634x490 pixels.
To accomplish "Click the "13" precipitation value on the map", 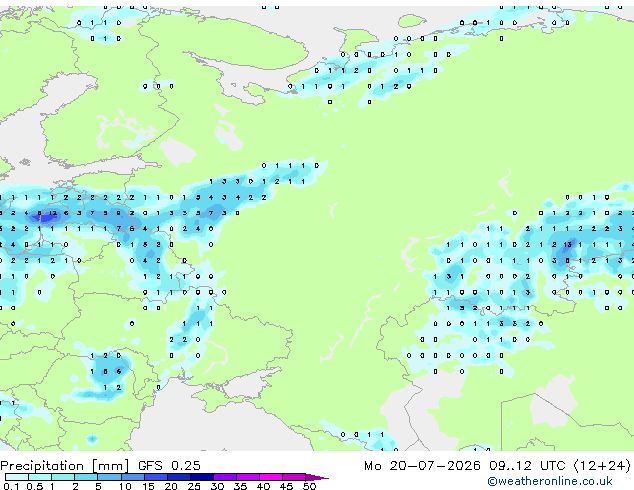I will [x=568, y=245].
